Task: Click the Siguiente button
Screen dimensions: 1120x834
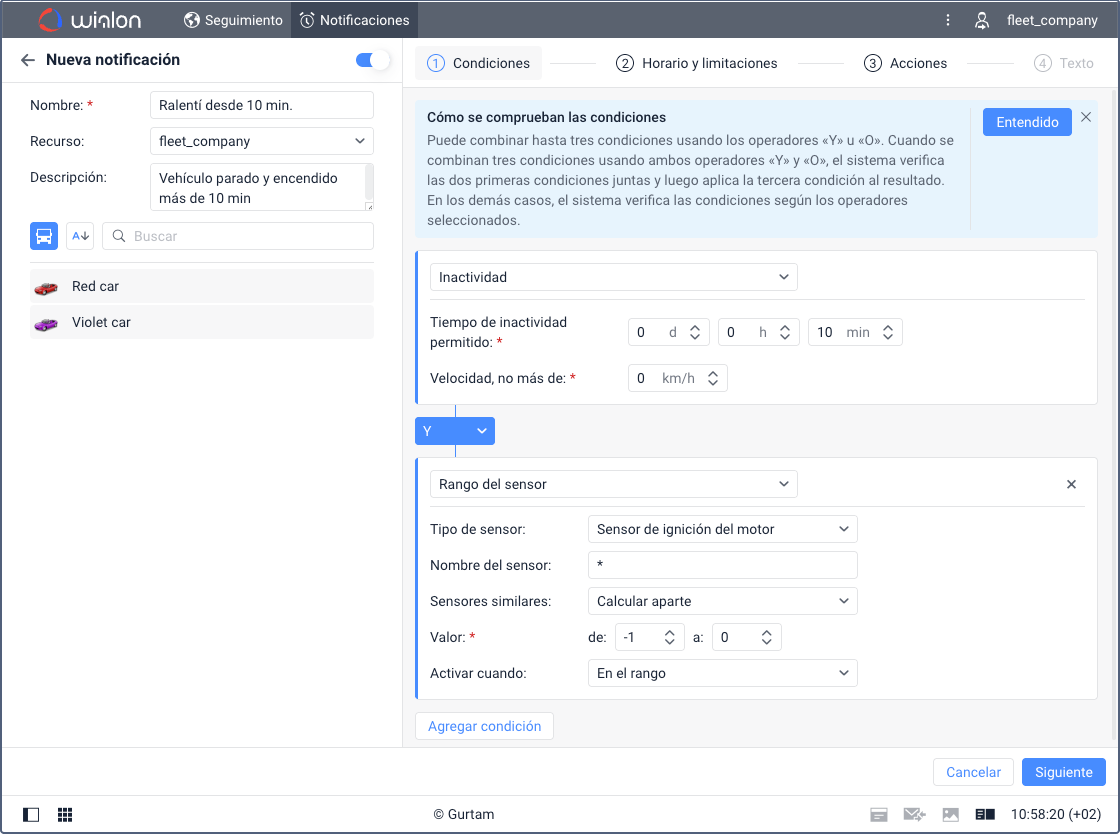Action: 1063,772
